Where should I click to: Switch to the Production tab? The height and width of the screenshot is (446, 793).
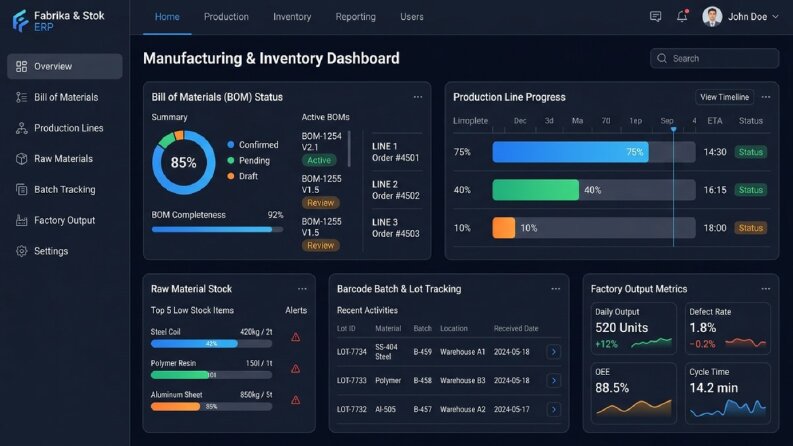point(226,17)
